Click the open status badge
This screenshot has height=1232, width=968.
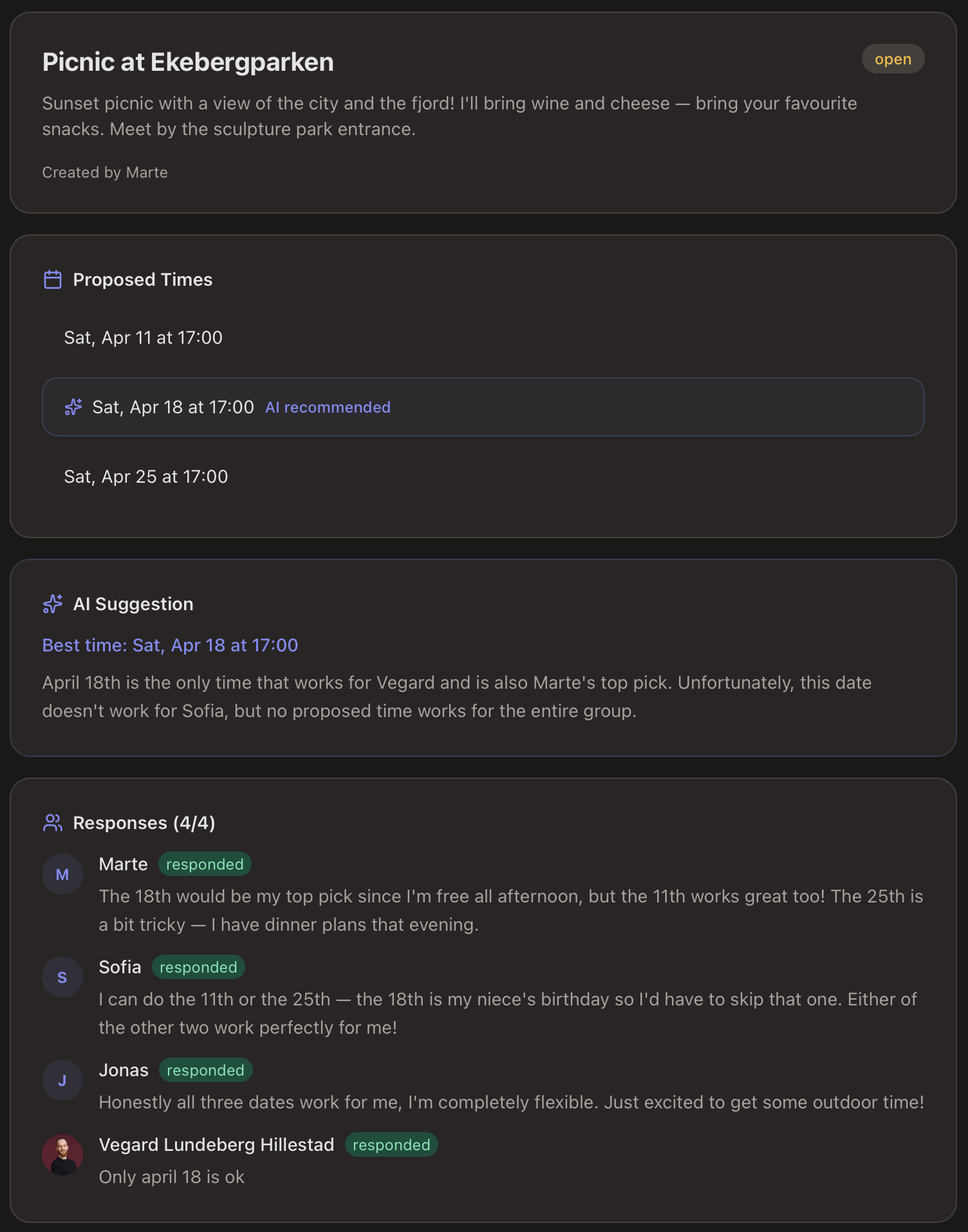[893, 59]
